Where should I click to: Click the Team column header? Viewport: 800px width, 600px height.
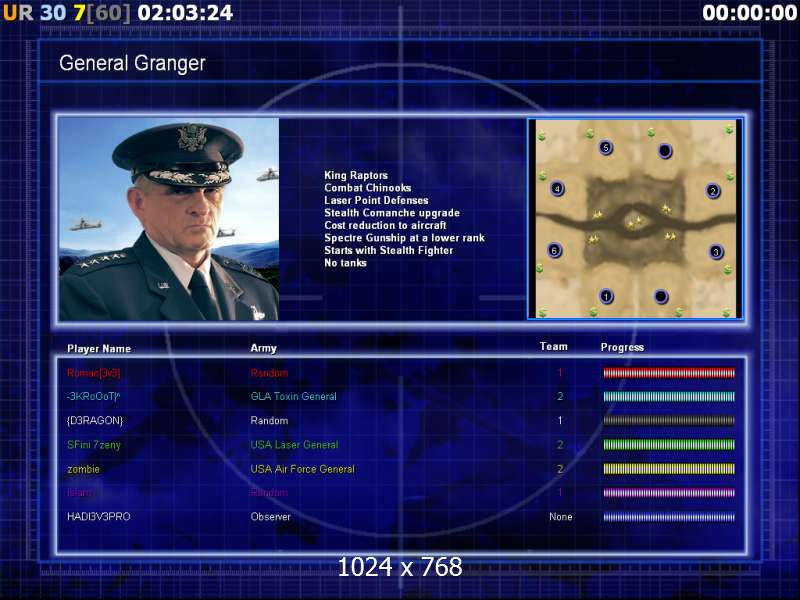[x=554, y=346]
